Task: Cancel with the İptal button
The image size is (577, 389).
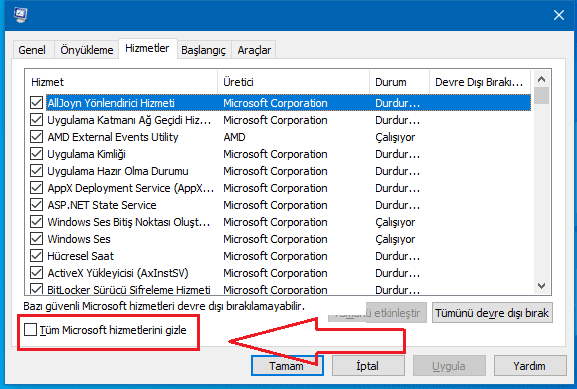Action: [368, 365]
